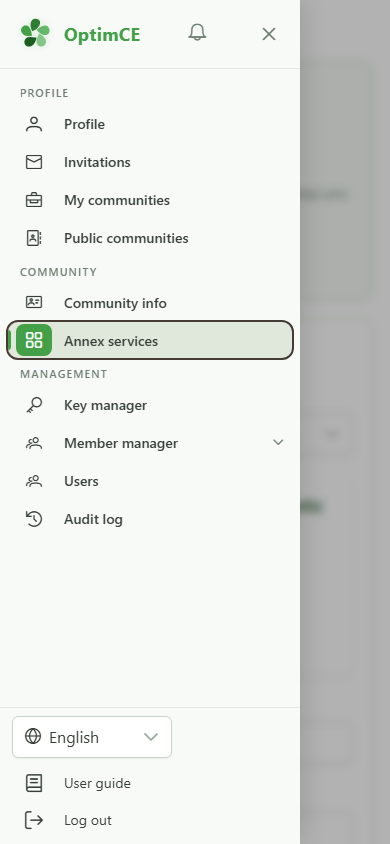The image size is (390, 844).
Task: Click the language dropdown chevron arrow
Action: (151, 737)
